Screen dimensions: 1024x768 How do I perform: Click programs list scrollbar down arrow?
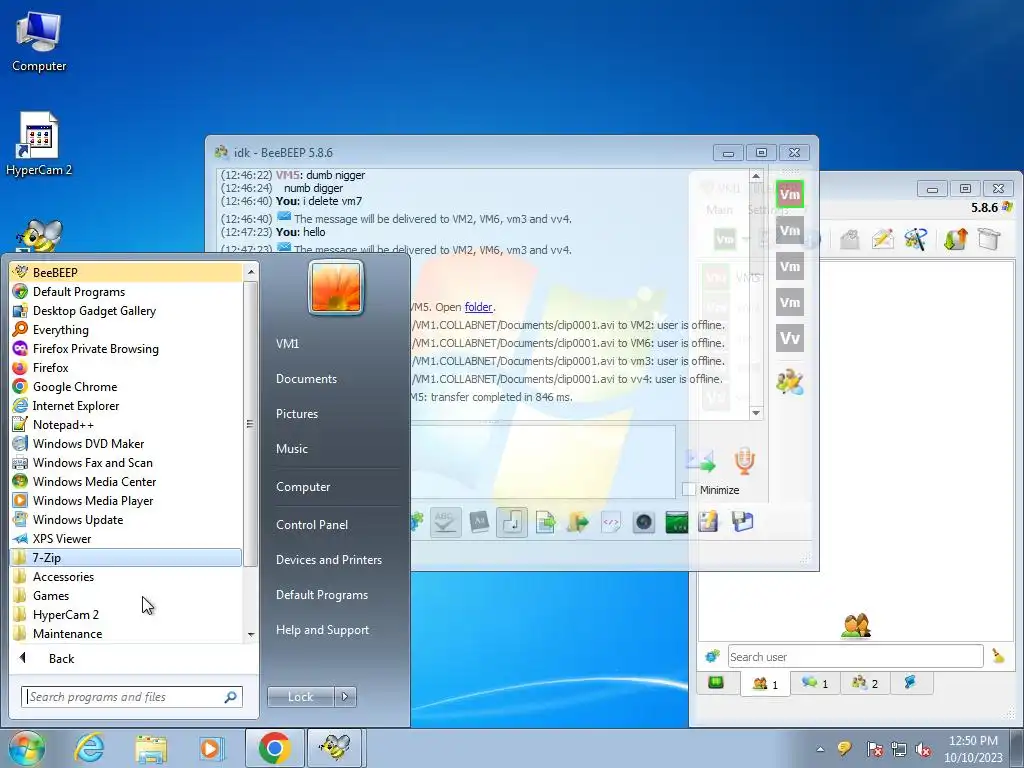coord(250,634)
